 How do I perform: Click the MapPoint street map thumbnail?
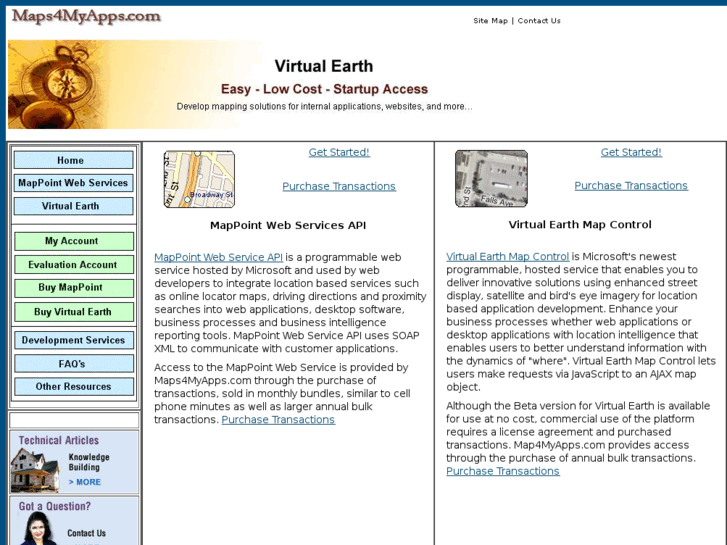(199, 179)
